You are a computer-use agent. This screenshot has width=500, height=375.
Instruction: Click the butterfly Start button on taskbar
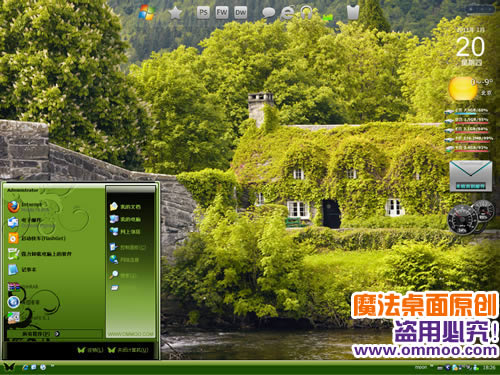[9, 367]
